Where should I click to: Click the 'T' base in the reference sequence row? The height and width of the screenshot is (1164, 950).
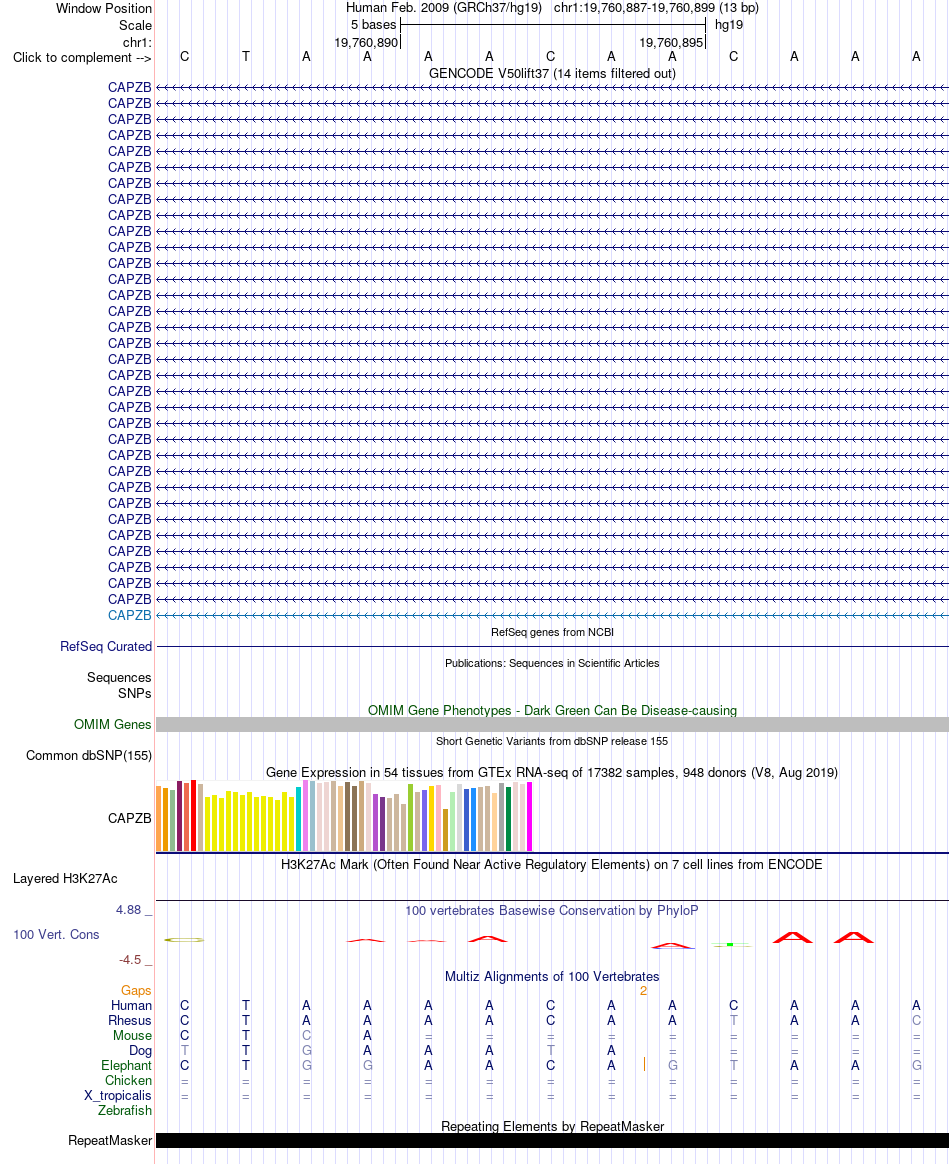coord(246,57)
